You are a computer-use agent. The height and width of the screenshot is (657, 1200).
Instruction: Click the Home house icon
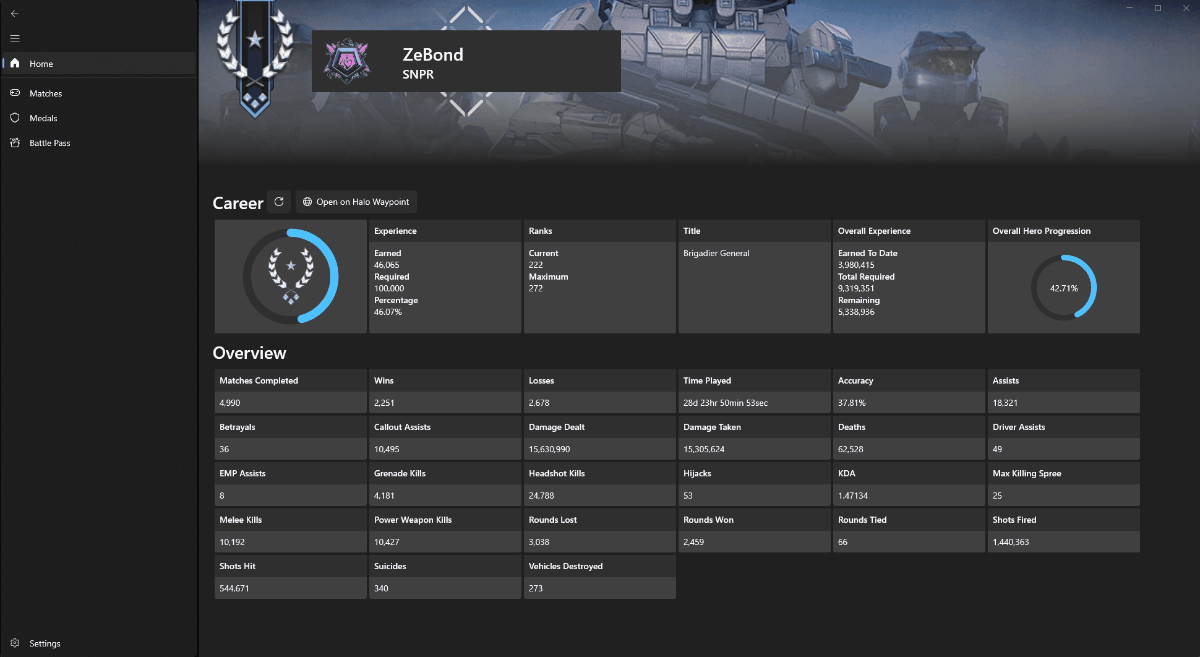14,64
